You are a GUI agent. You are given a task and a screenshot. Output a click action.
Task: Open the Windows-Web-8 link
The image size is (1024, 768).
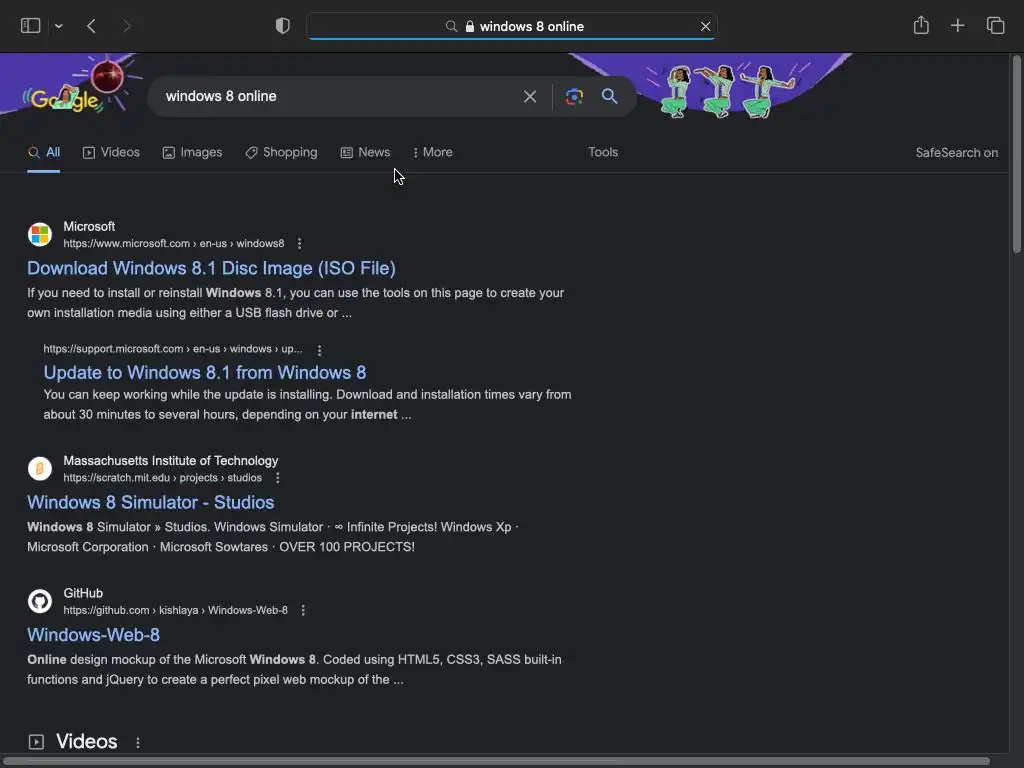click(93, 635)
